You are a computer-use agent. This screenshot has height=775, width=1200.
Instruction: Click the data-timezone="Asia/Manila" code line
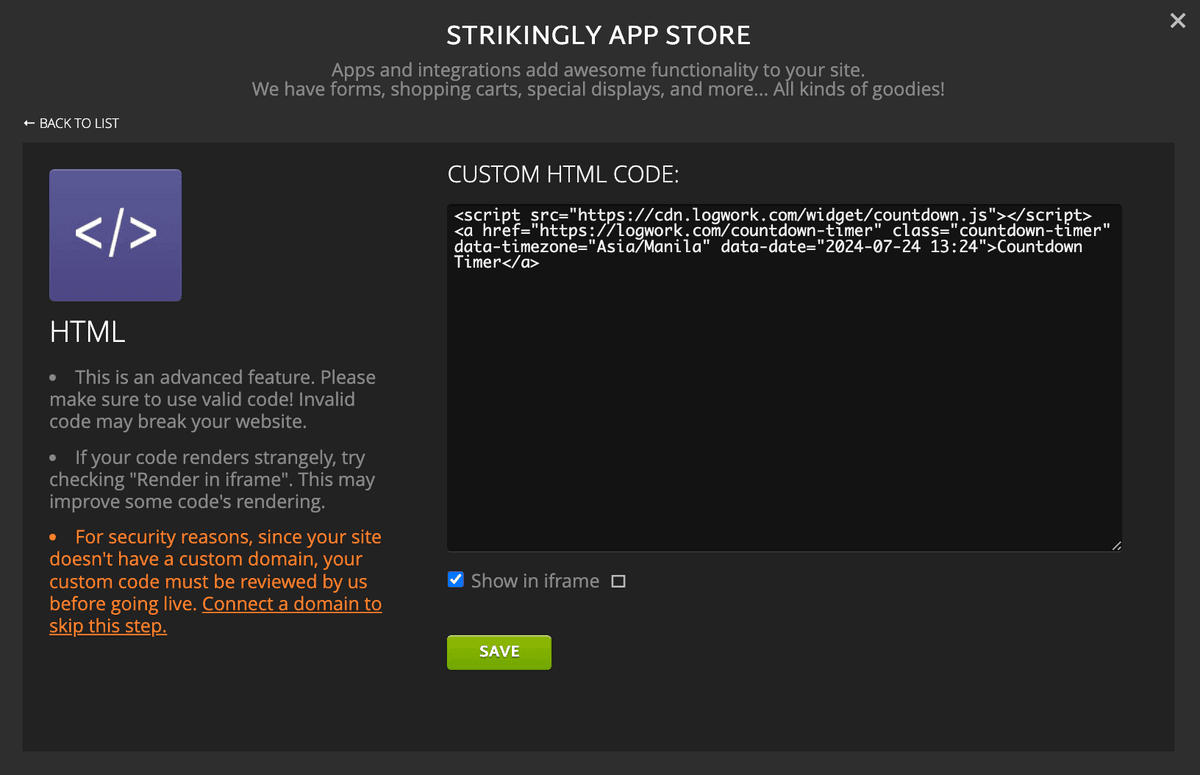point(768,247)
